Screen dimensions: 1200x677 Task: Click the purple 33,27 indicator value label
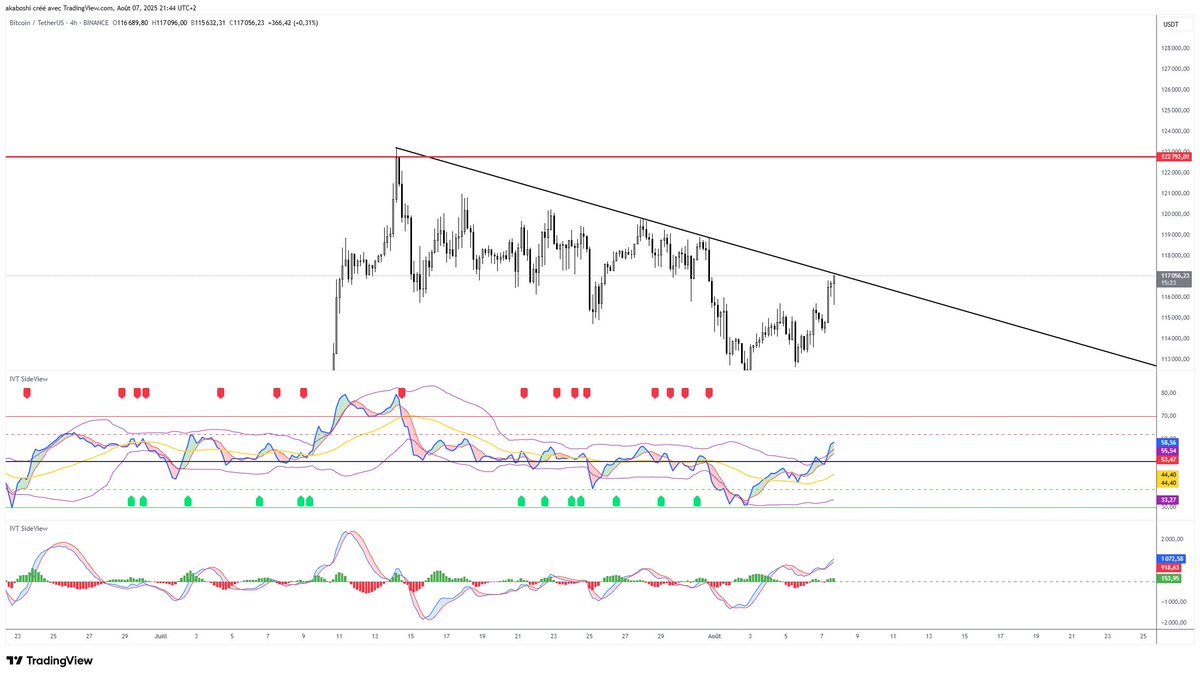[x=1166, y=499]
